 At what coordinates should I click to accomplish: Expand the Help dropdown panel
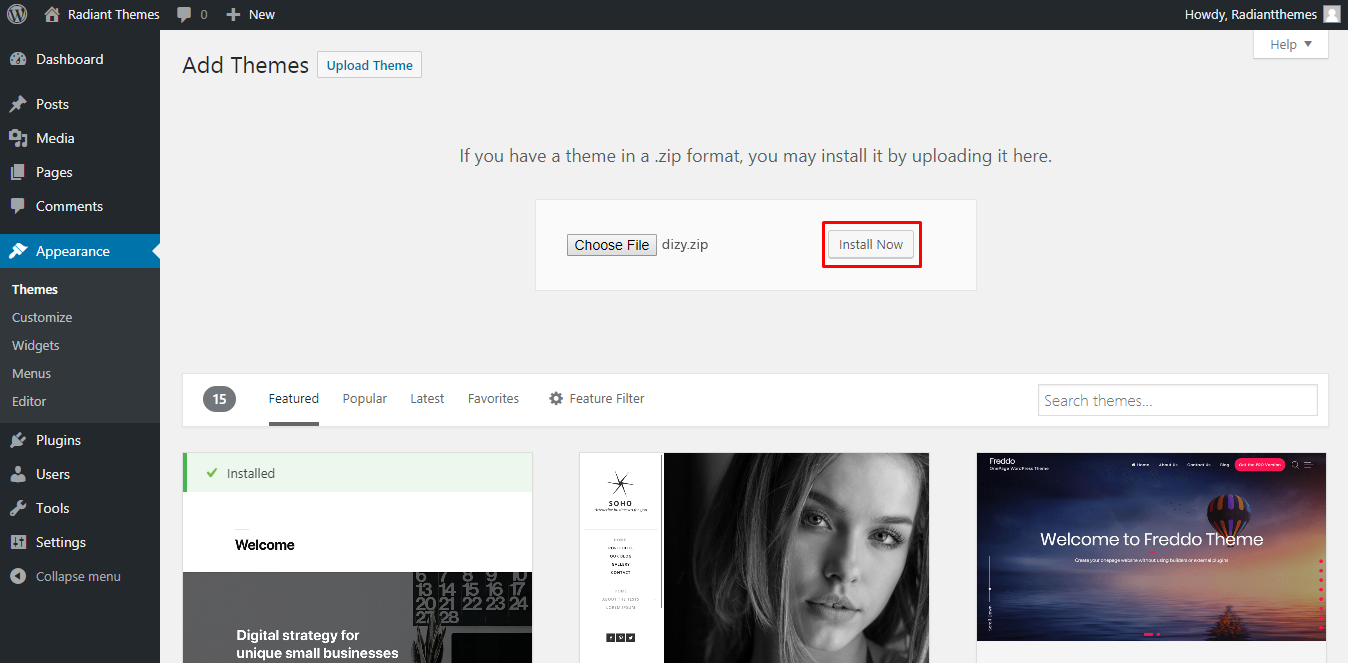[1290, 44]
